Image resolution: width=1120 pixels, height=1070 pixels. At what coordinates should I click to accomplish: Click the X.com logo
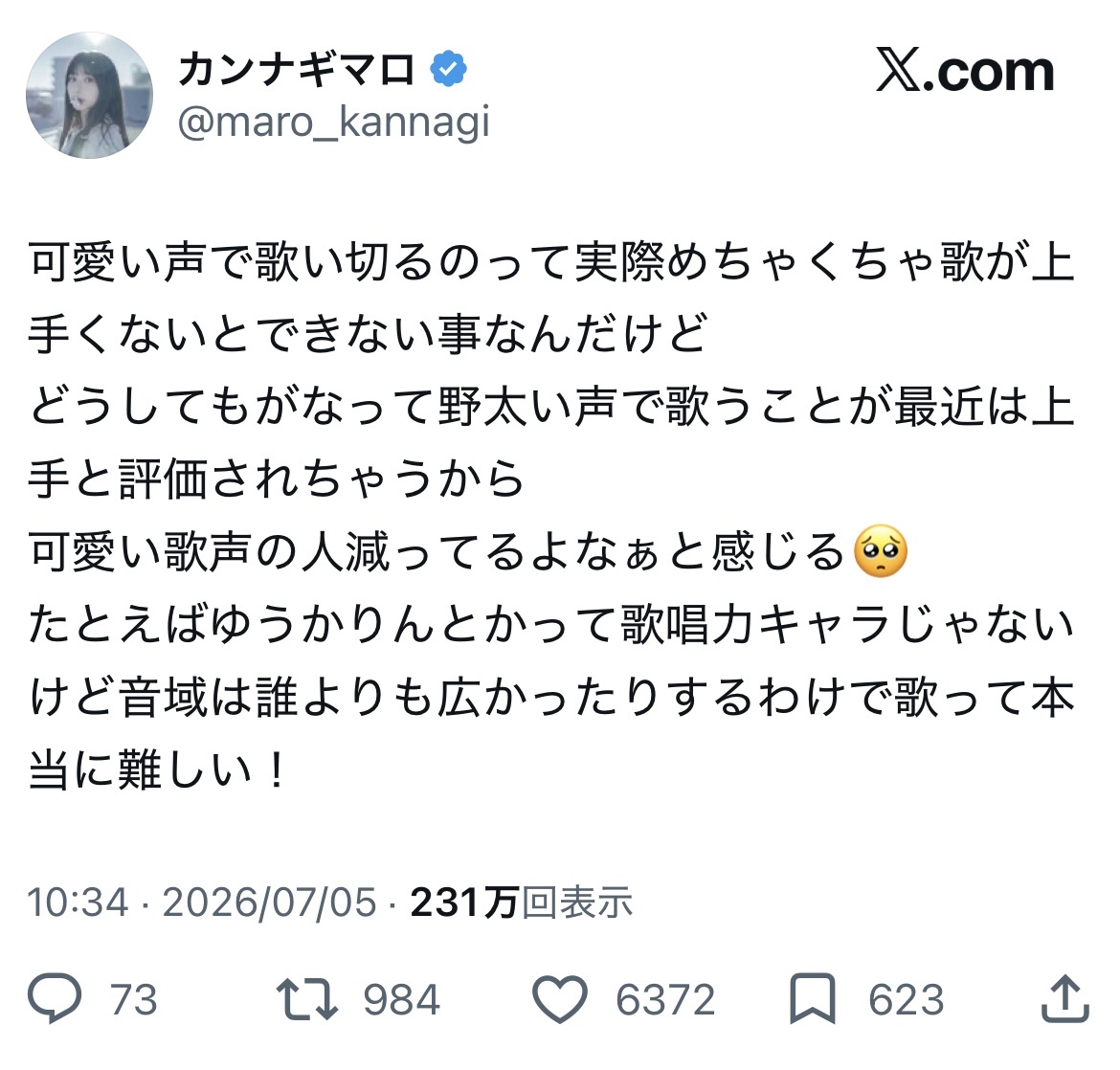click(x=965, y=71)
